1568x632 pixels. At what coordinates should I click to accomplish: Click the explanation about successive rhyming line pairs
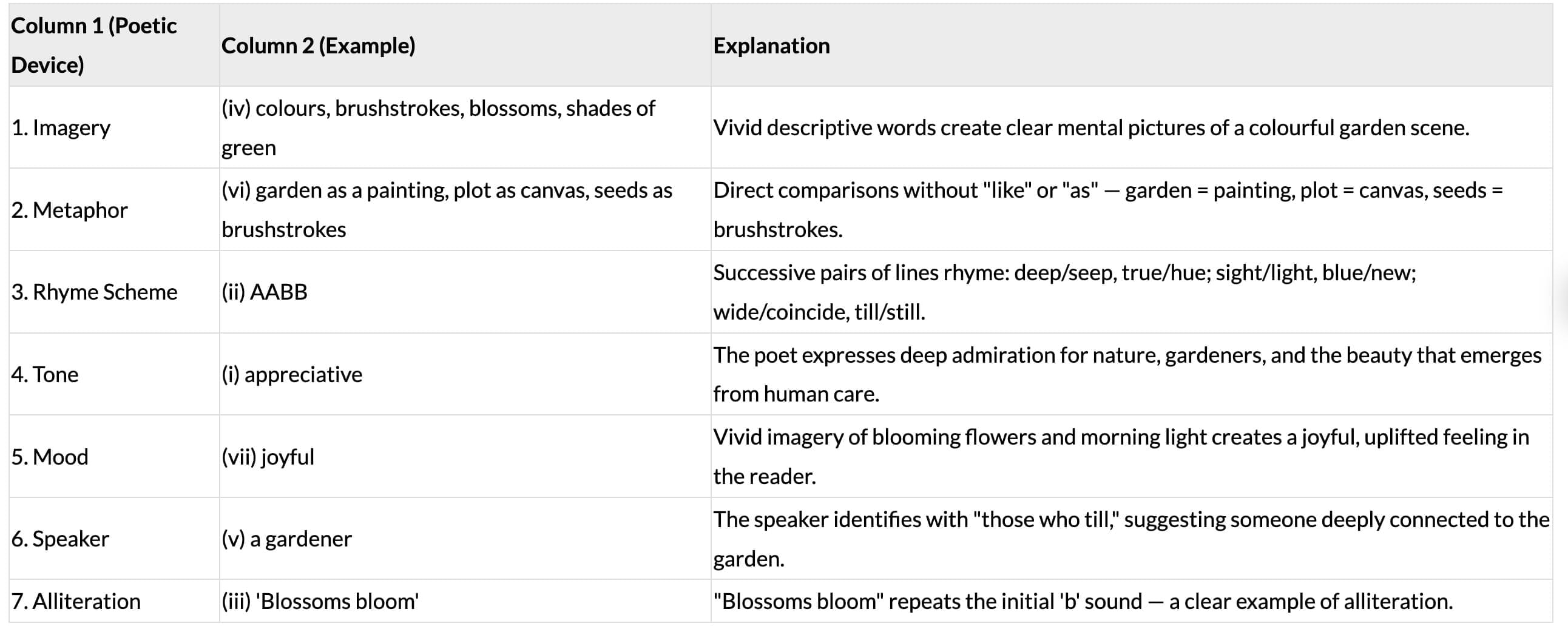point(1064,292)
